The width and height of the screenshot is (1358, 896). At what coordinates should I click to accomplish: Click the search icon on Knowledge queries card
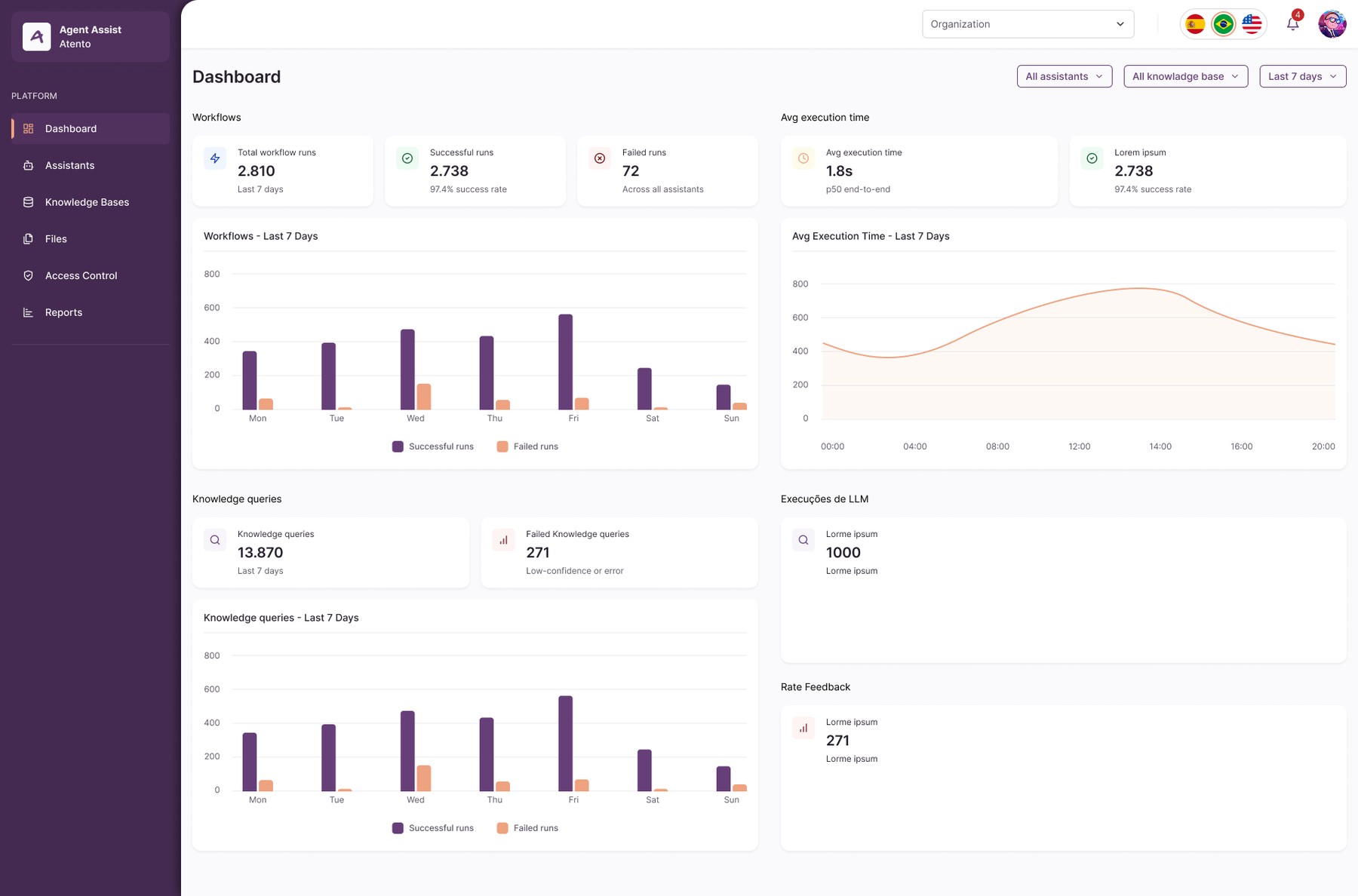click(215, 540)
